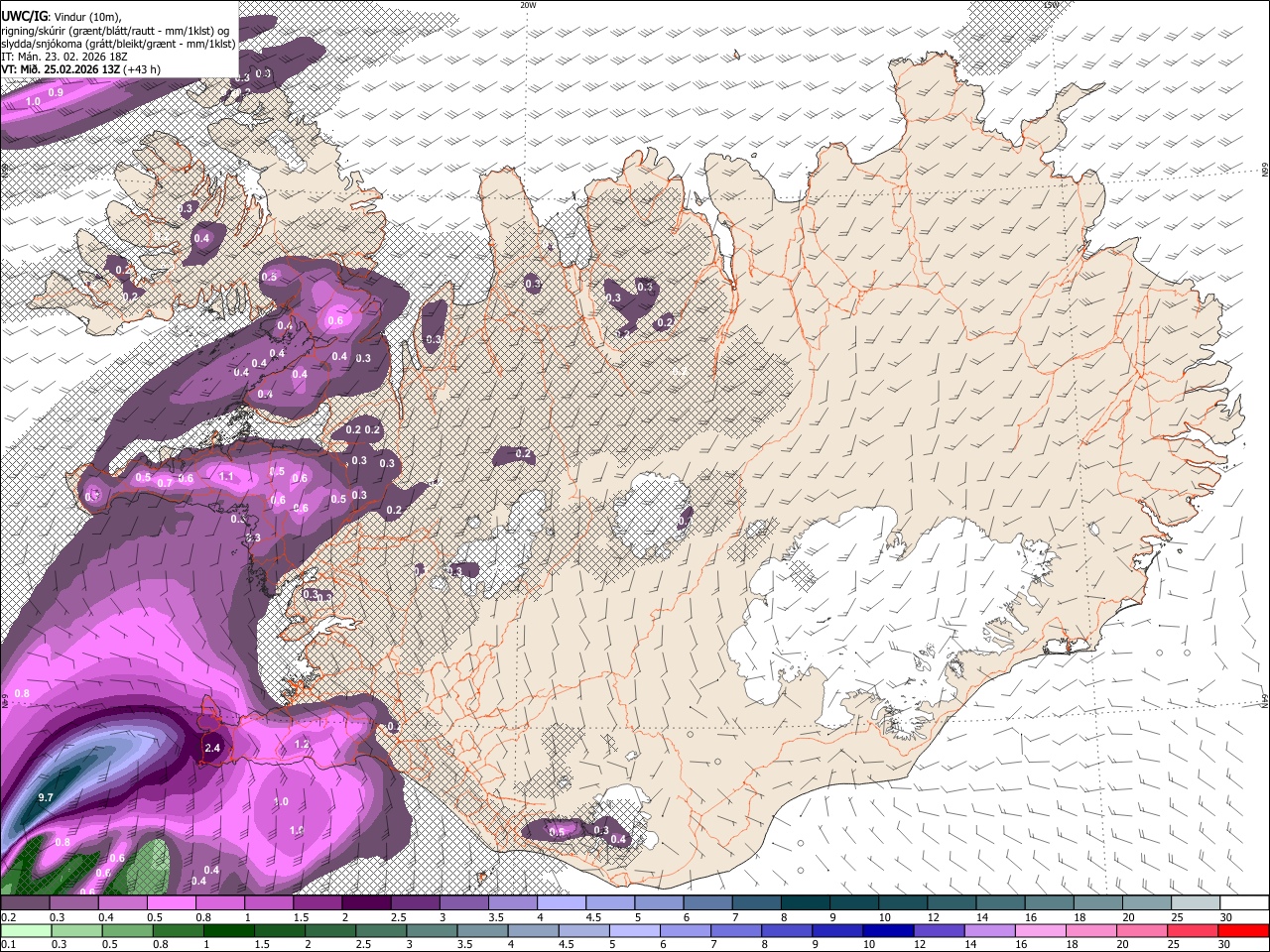The image size is (1270, 952).
Task: Pick the dark purple top-row swatch from 2 to 2.5
Action: click(x=366, y=903)
